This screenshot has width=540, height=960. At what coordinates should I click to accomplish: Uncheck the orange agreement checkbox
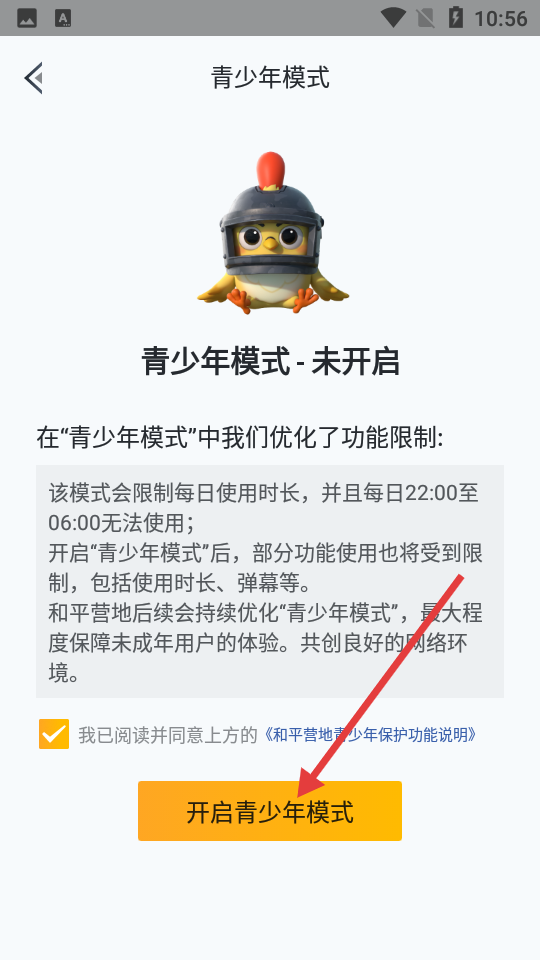click(54, 734)
